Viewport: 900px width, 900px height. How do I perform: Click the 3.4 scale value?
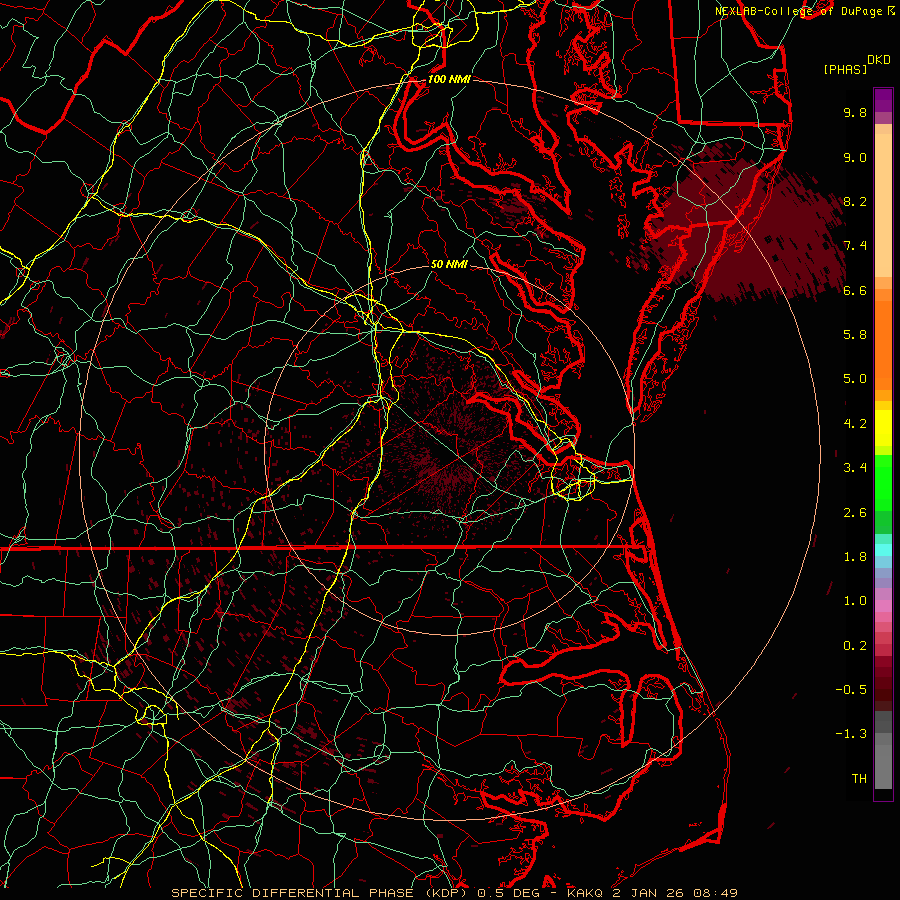tap(855, 468)
